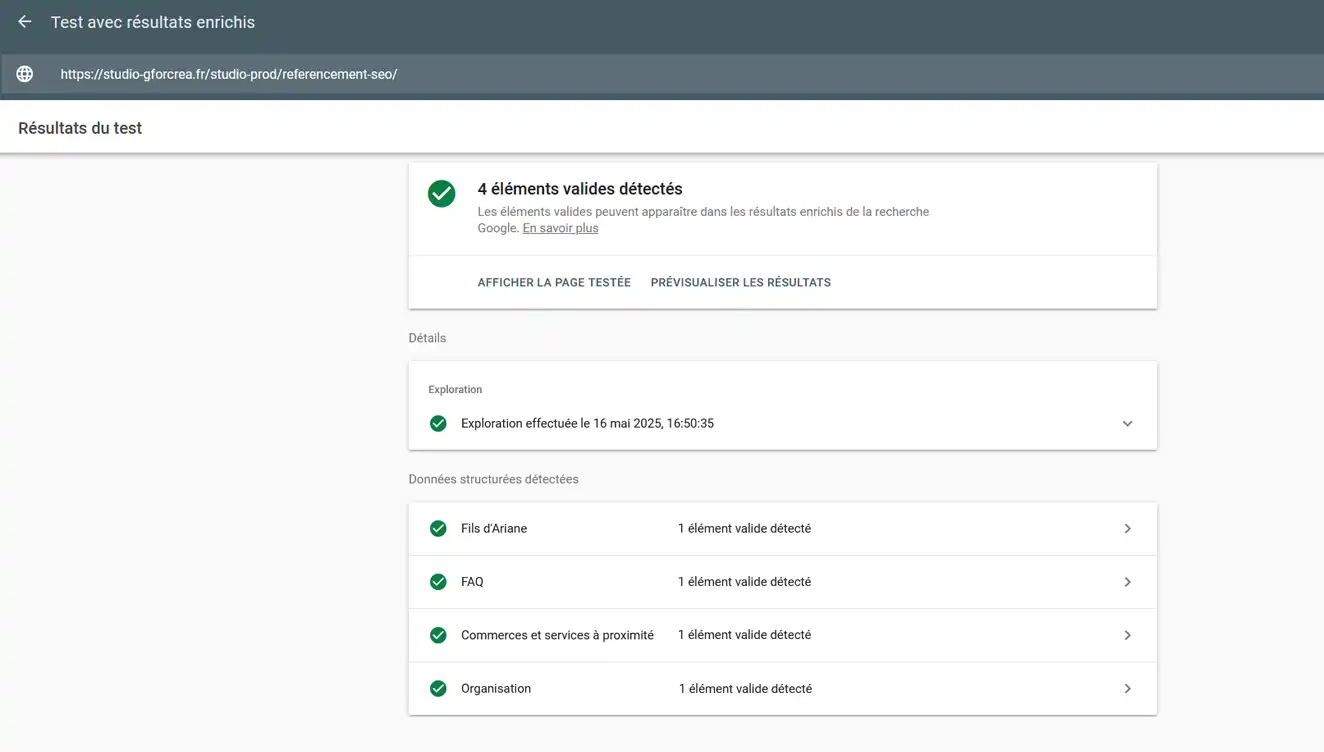Open Fils d'Ariane row chevron
Screen dimensions: 1324x752
1127,529
